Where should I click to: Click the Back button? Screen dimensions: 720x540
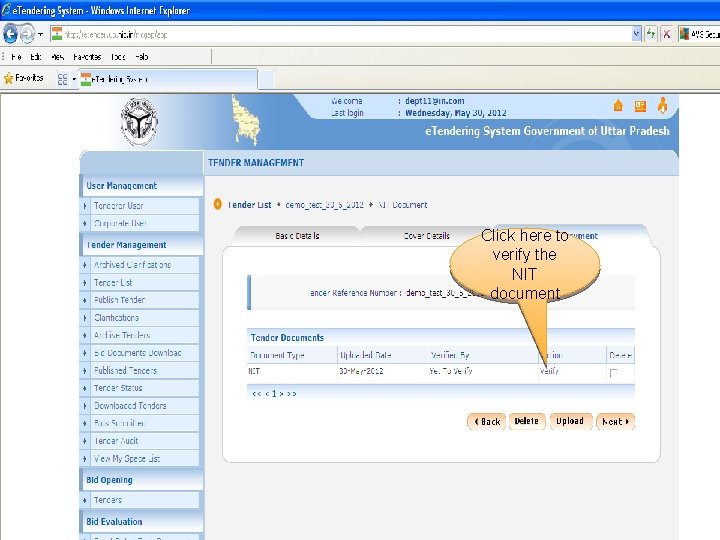click(487, 421)
